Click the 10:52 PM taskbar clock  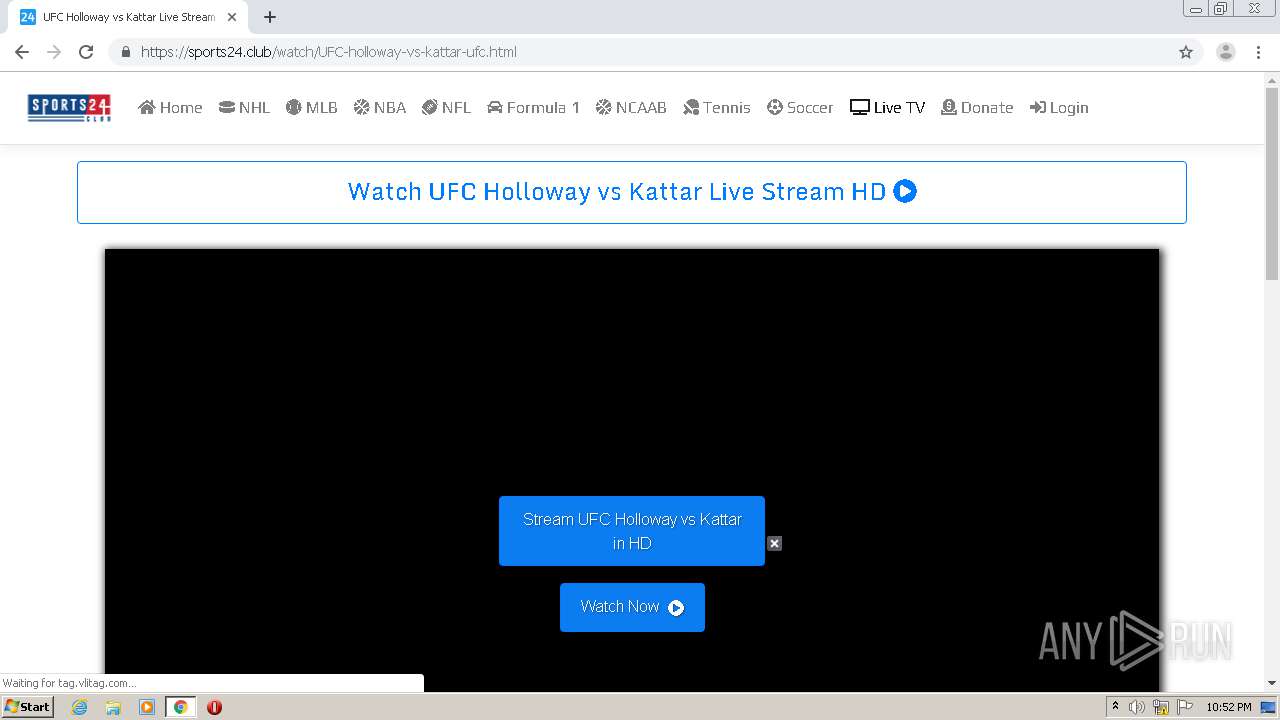(x=1229, y=707)
